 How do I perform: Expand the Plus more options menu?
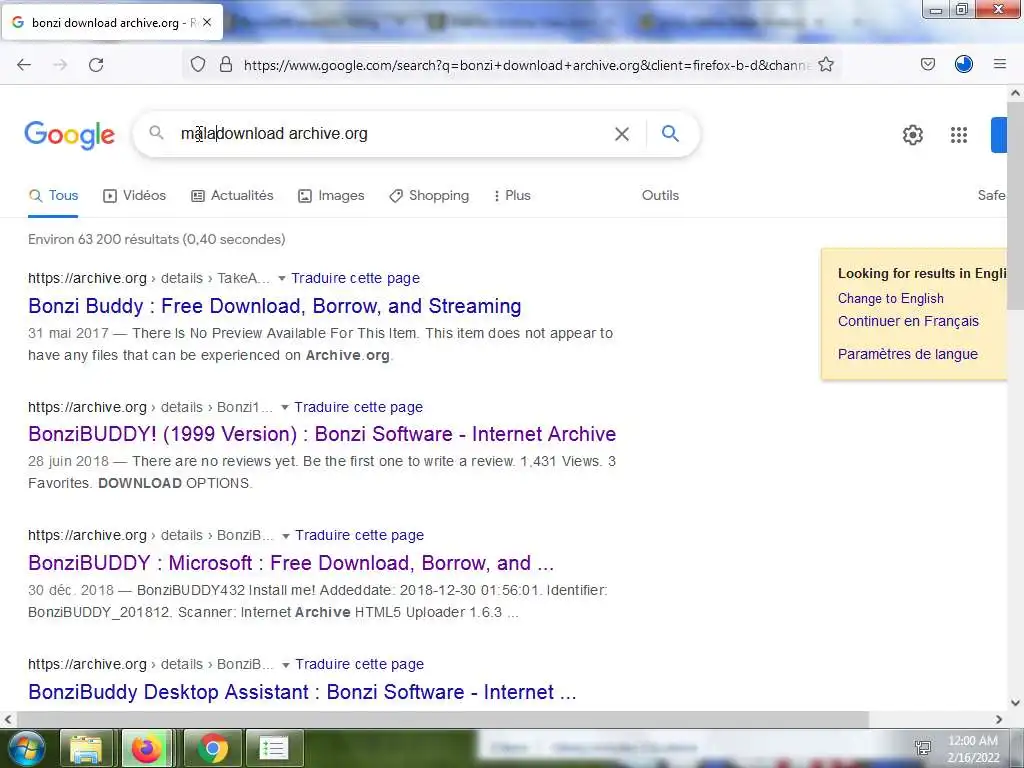[x=512, y=195]
